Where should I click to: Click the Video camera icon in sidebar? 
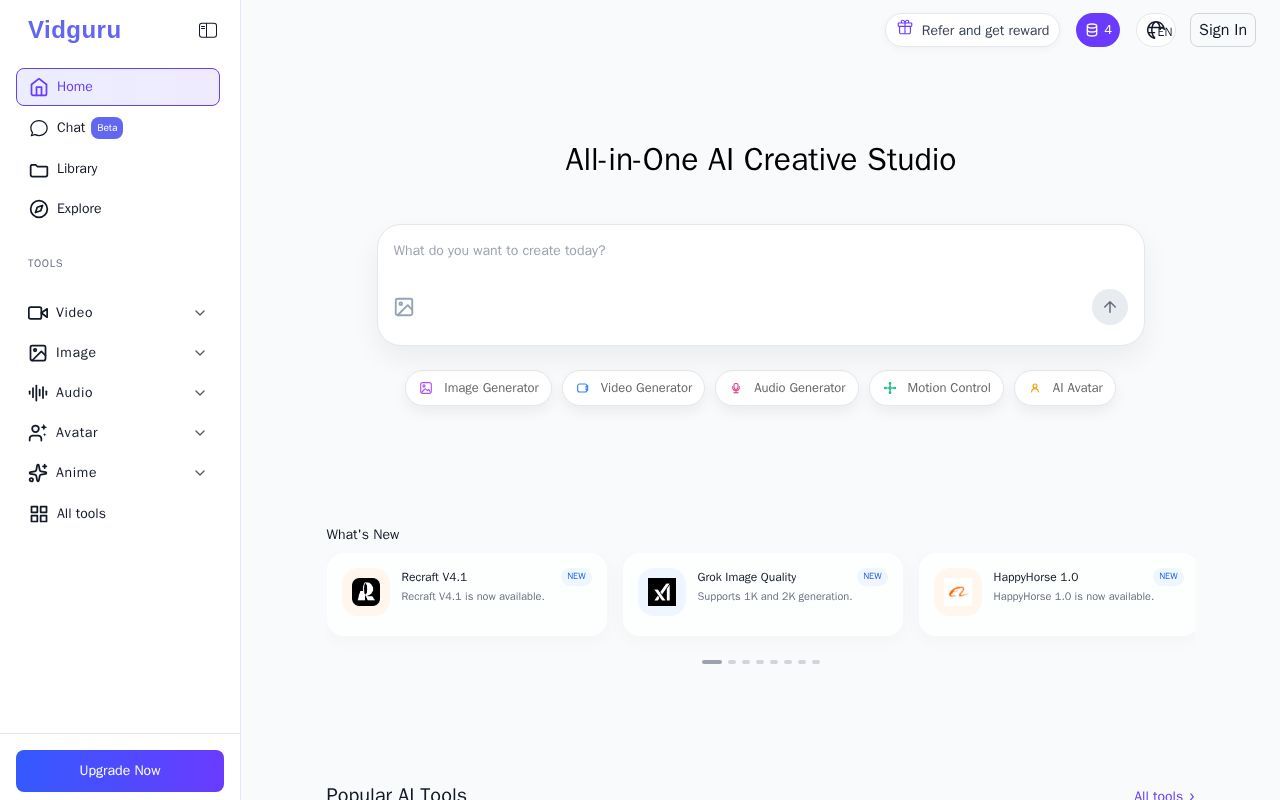click(38, 313)
